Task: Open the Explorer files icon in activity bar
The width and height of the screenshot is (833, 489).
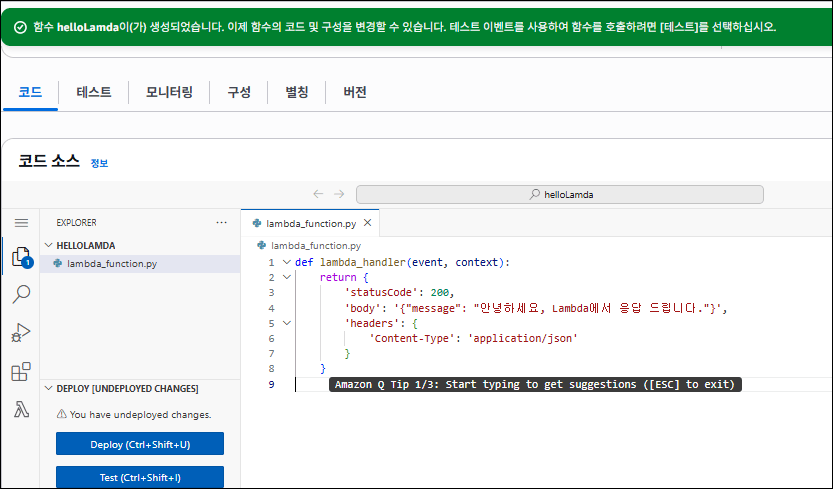Action: [22, 258]
